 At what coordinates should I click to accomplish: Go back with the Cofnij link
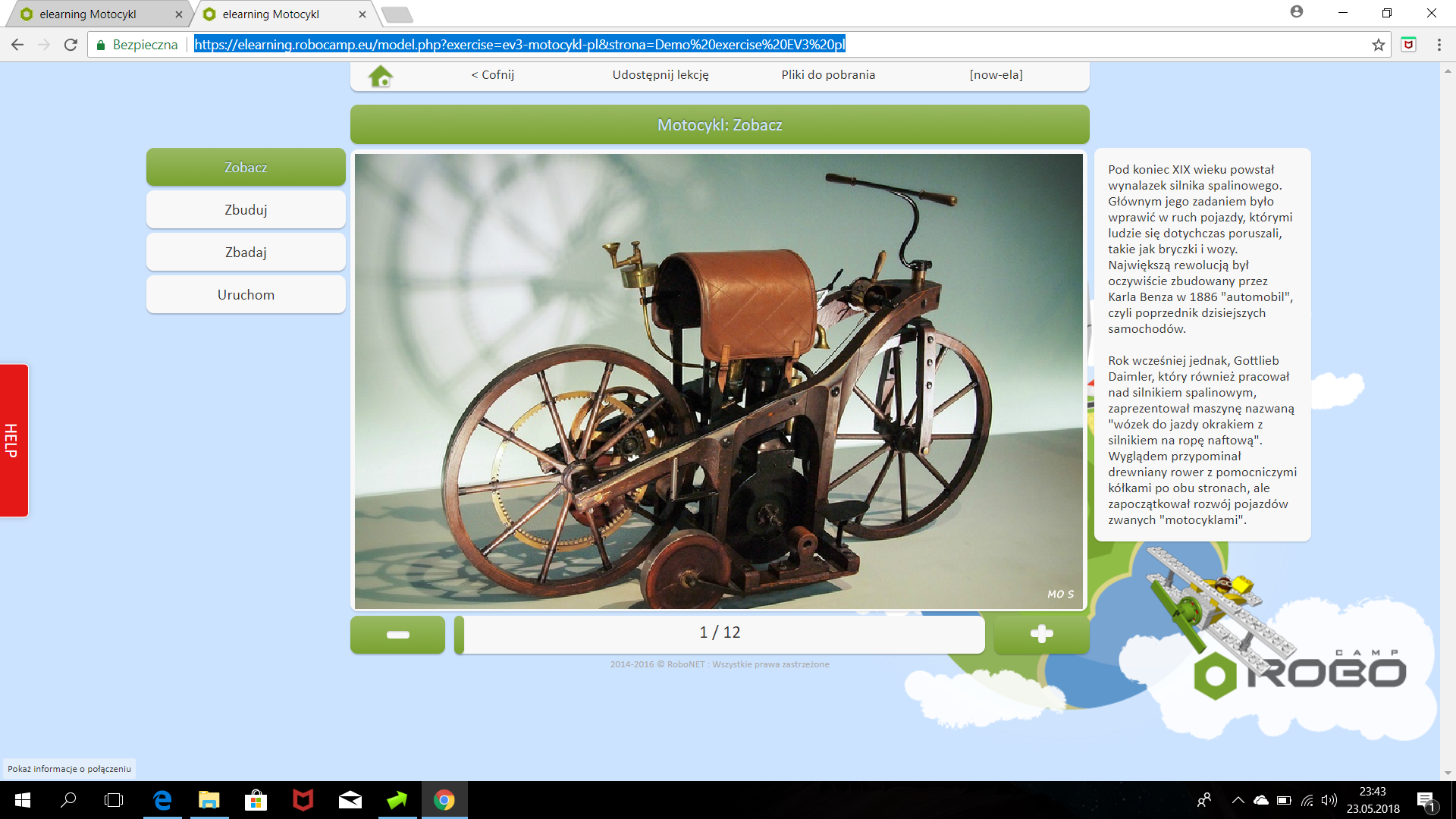coord(493,74)
